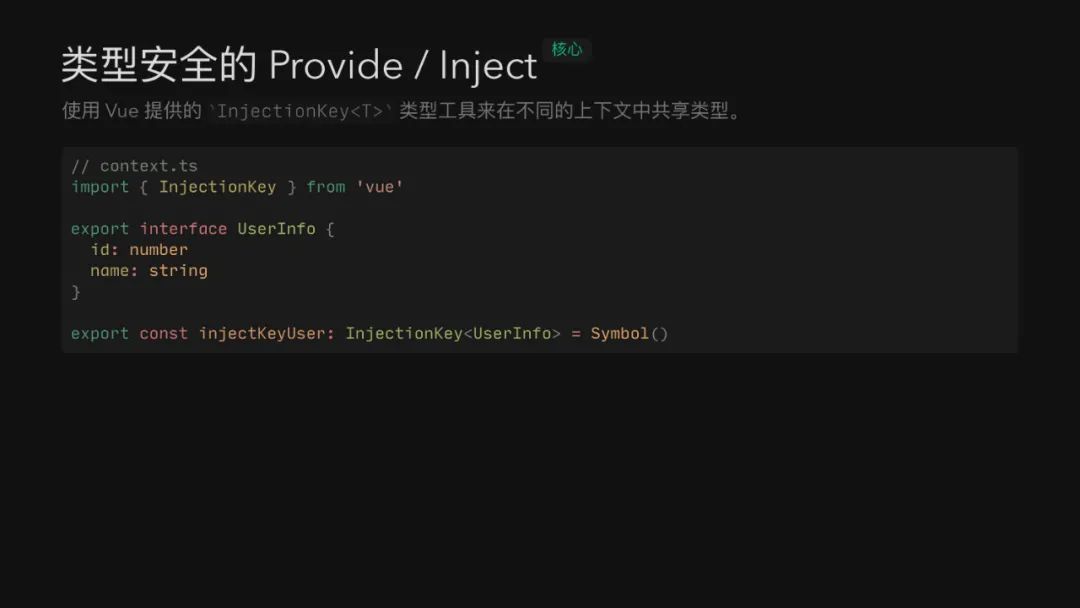Screen dimensions: 1080x608
Task: Click the from keyword in import line
Action: [x=326, y=187]
